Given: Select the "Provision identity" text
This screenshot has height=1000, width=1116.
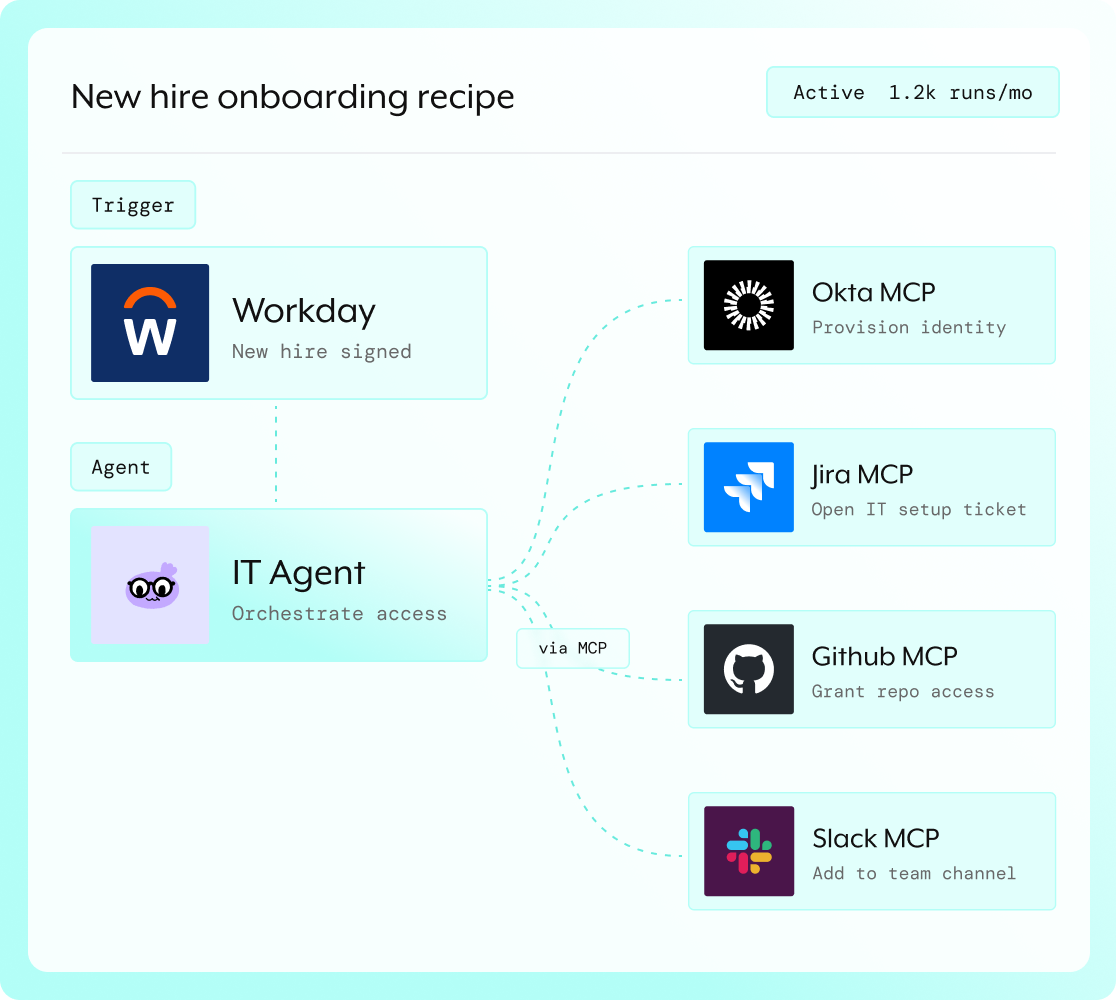Looking at the screenshot, I should [909, 327].
